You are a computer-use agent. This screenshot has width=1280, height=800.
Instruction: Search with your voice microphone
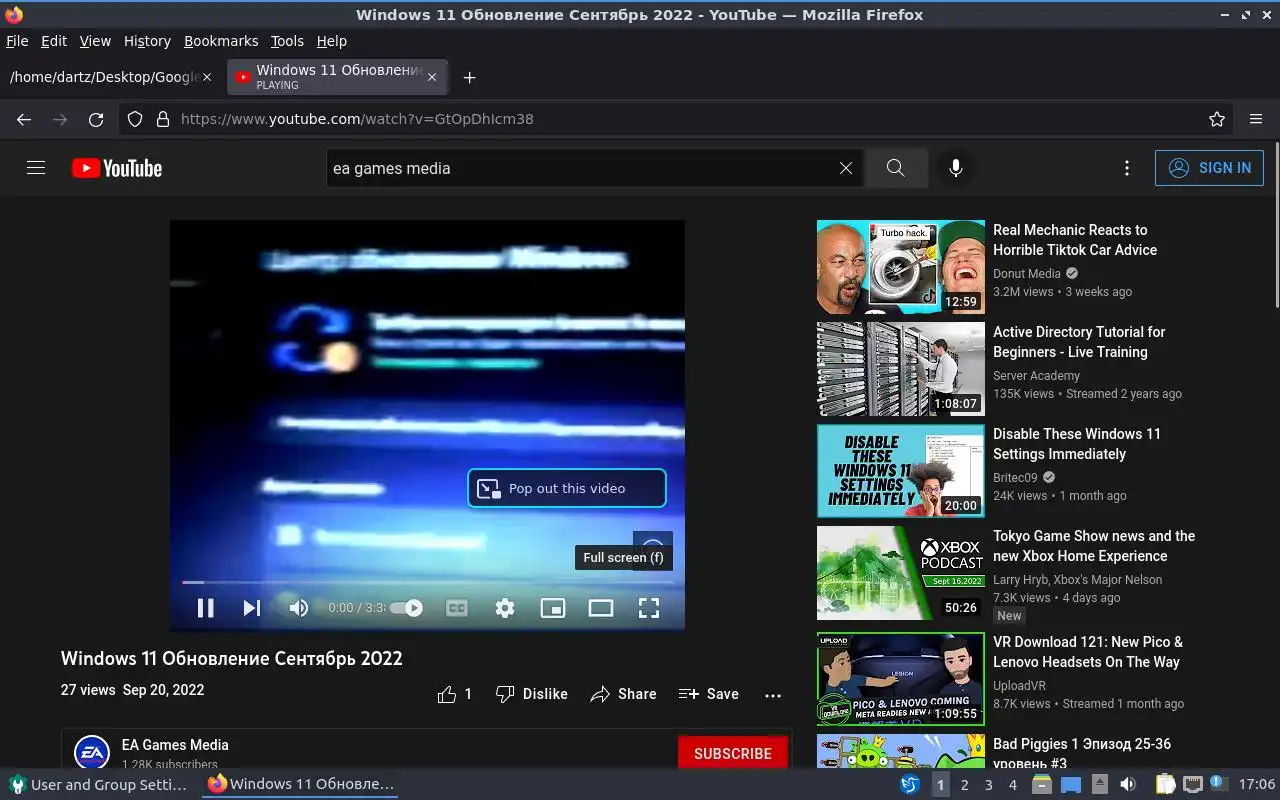(x=956, y=168)
